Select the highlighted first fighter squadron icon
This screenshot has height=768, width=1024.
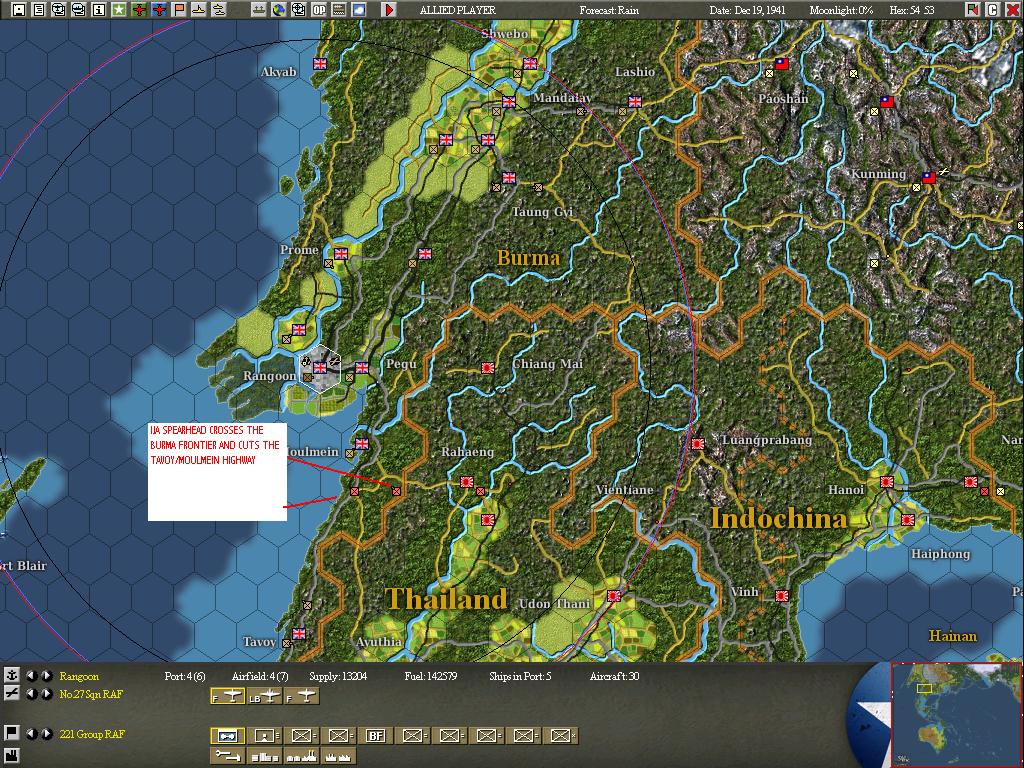point(227,696)
